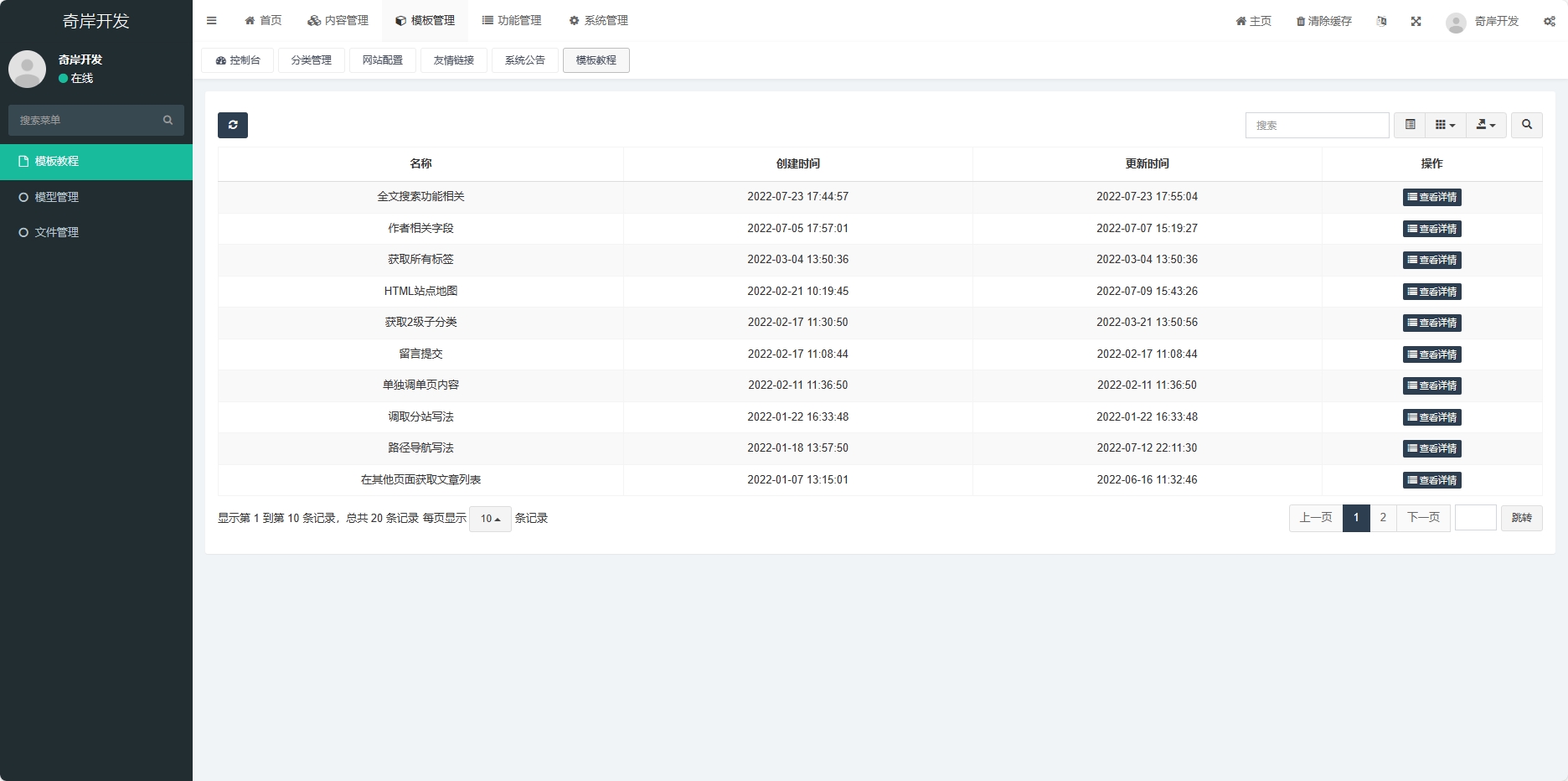Switch to the 网站配置 tab
The height and width of the screenshot is (781, 1568).
click(383, 60)
